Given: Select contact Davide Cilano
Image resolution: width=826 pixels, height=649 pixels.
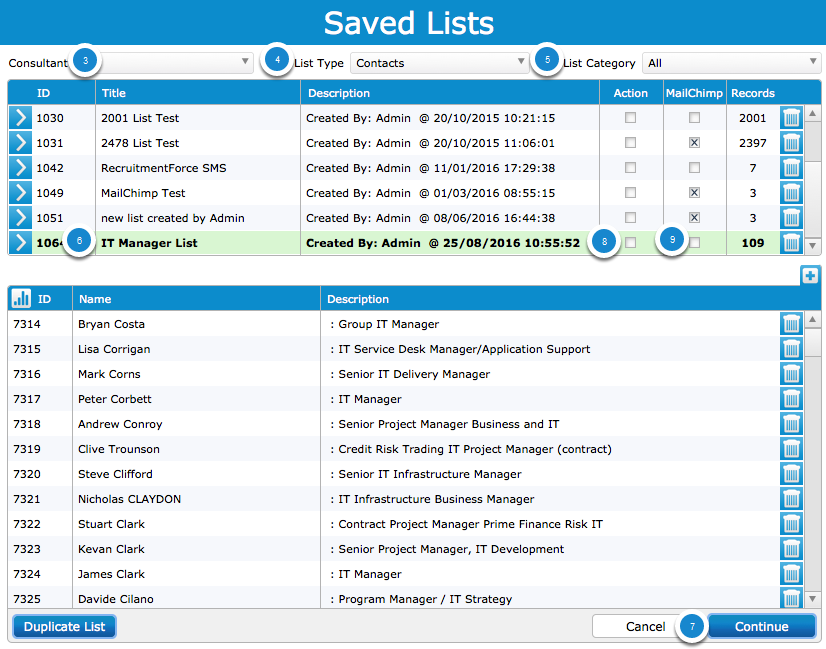Looking at the screenshot, I should (116, 599).
